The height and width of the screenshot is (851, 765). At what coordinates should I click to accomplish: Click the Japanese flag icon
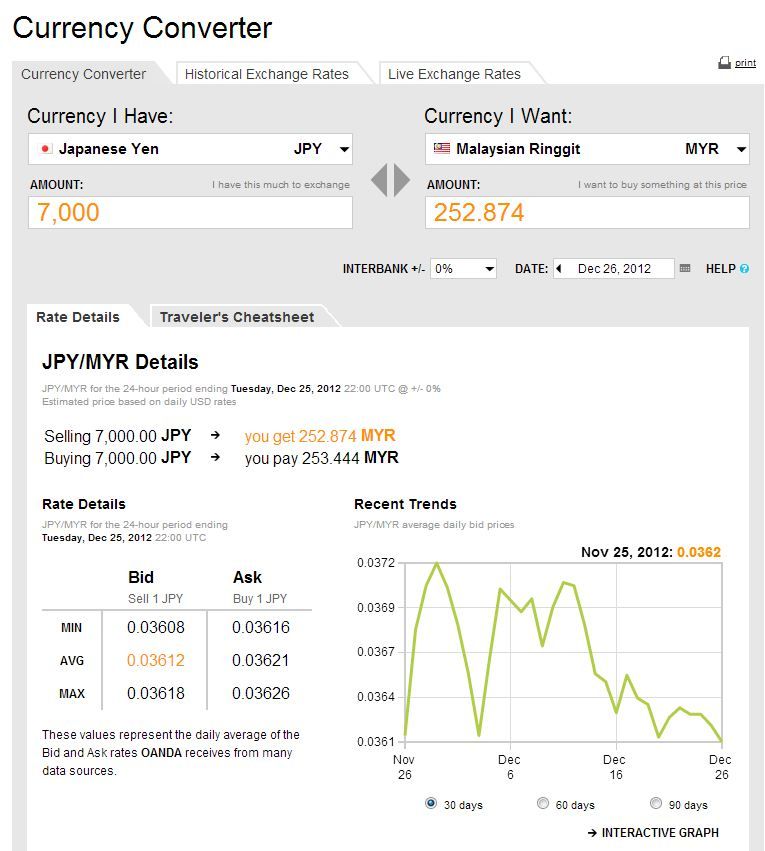(45, 149)
